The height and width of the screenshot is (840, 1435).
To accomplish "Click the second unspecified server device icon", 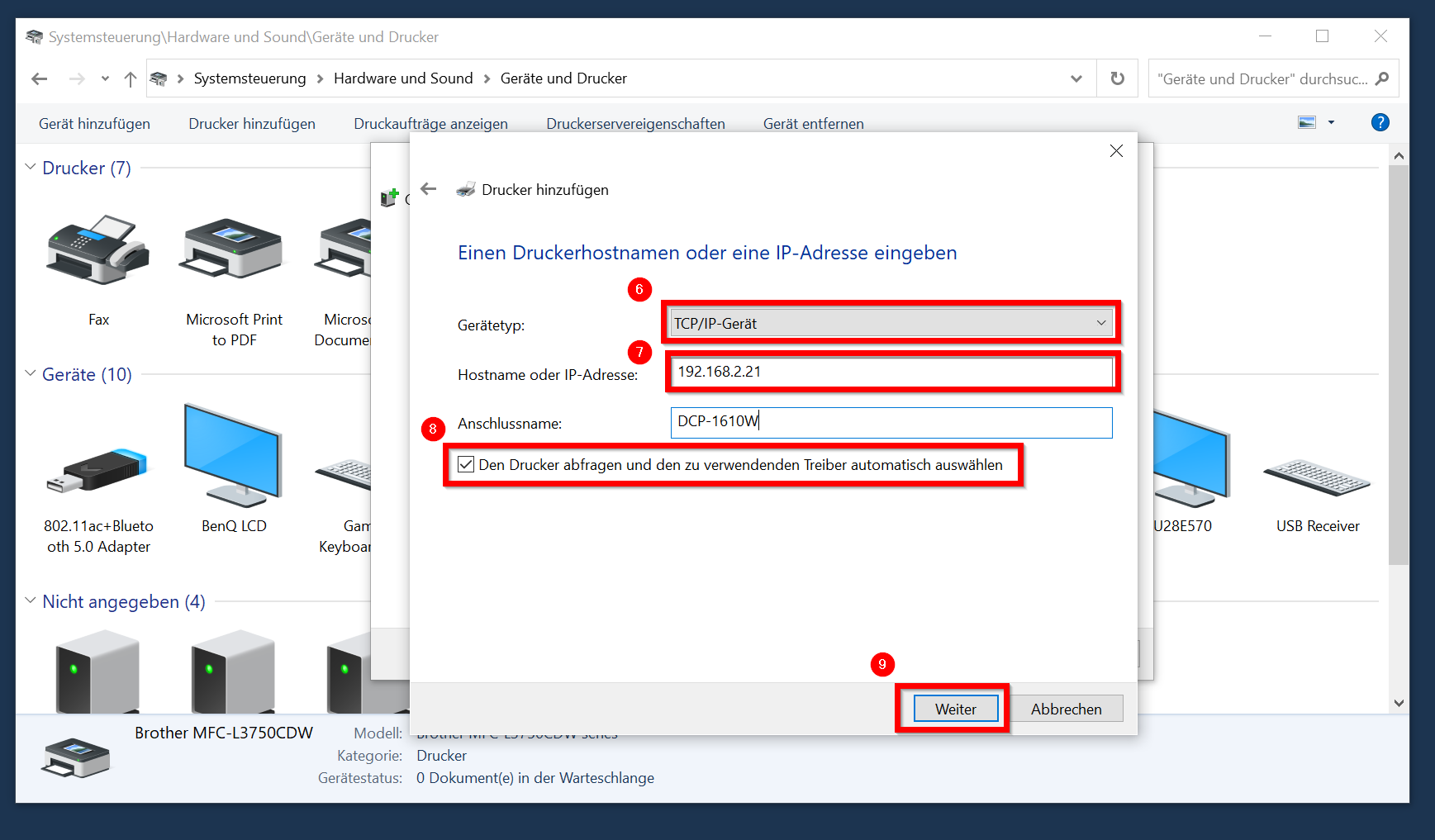I will click(234, 671).
